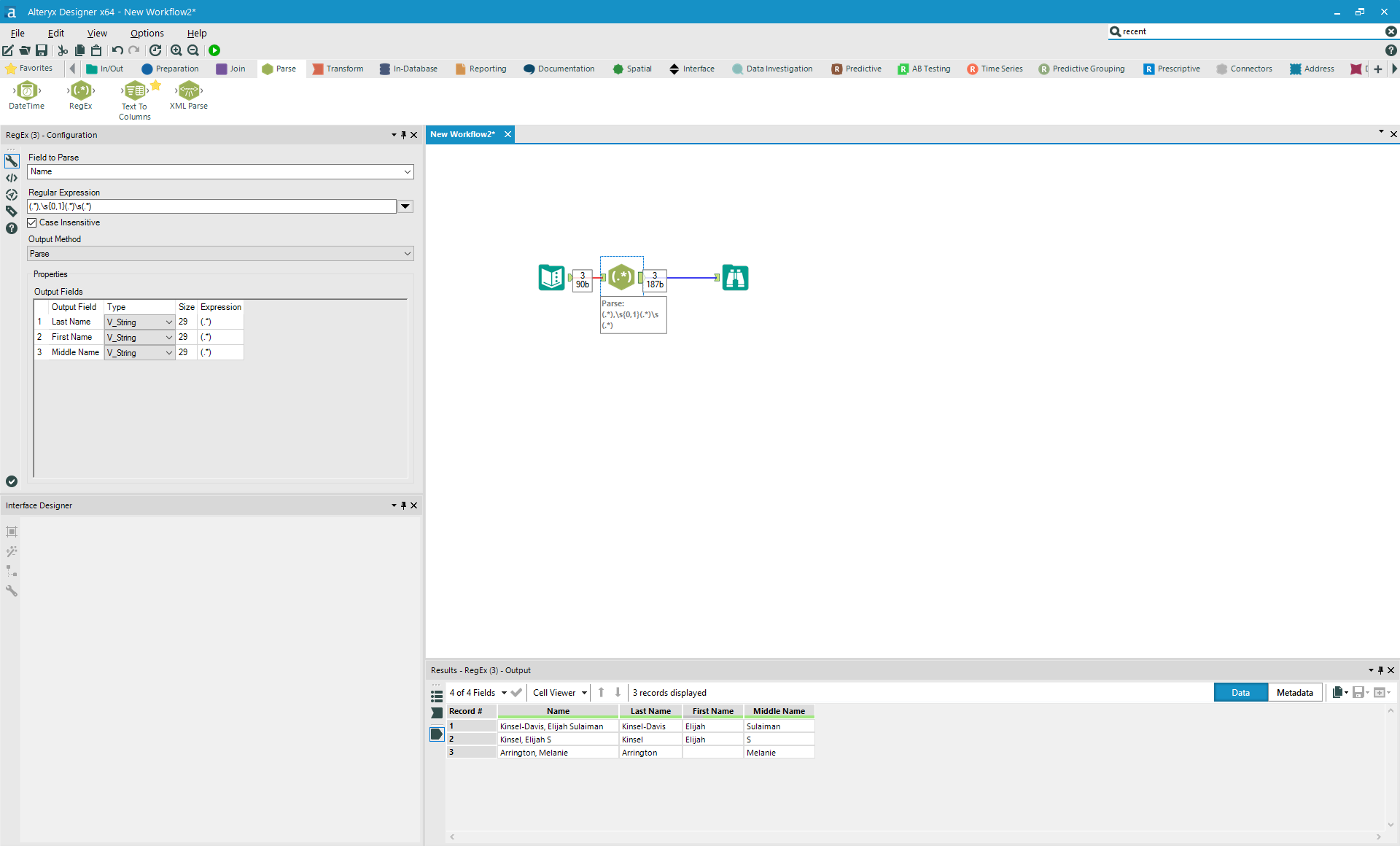Click the Zoom In magnifier icon

click(x=176, y=50)
